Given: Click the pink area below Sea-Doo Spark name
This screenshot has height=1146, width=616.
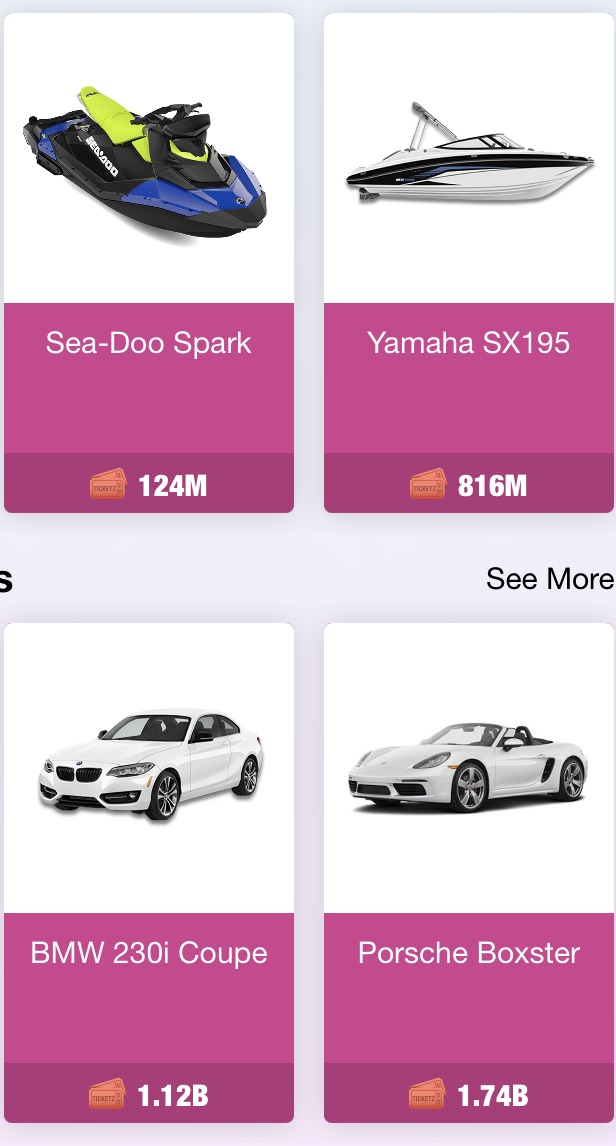Looking at the screenshot, I should (149, 406).
